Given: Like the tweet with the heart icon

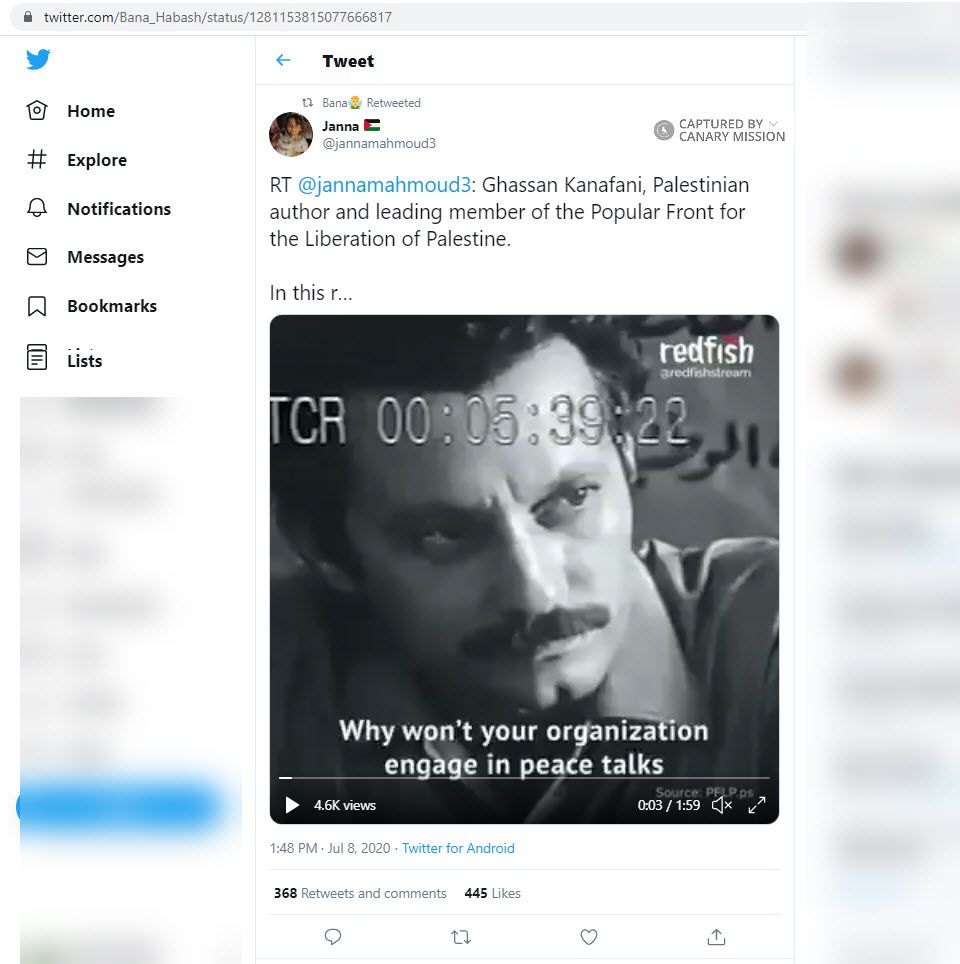Looking at the screenshot, I should click(588, 937).
